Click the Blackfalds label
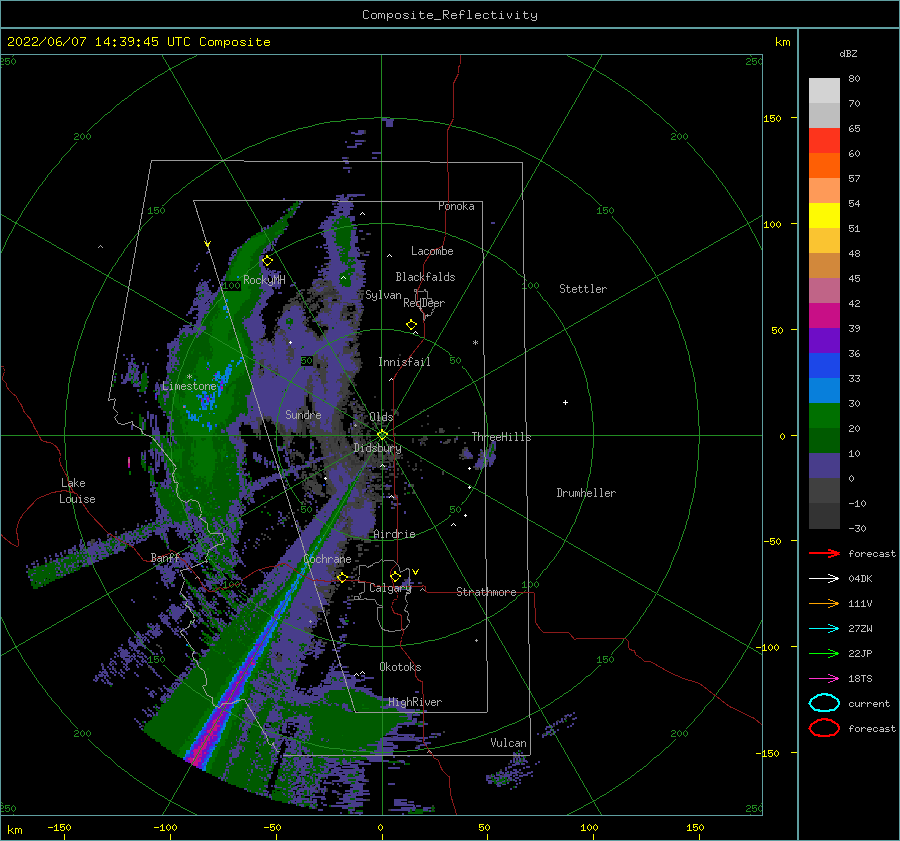This screenshot has width=900, height=841. (x=425, y=277)
